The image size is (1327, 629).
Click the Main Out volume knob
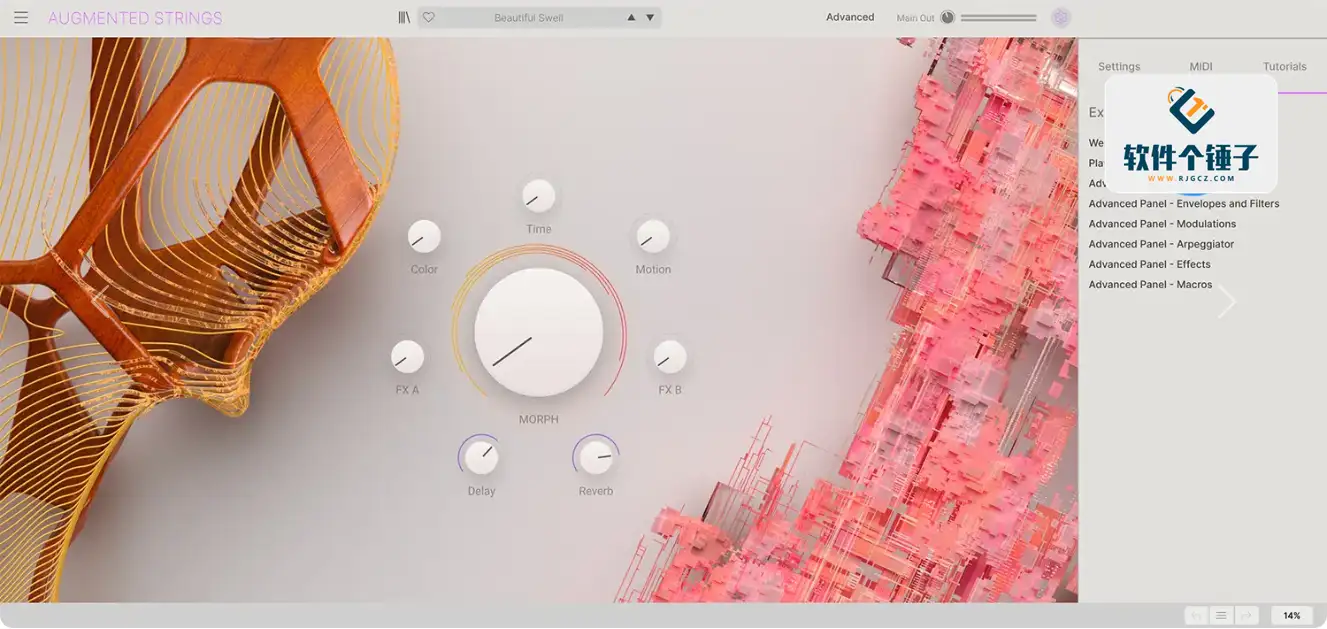[947, 18]
